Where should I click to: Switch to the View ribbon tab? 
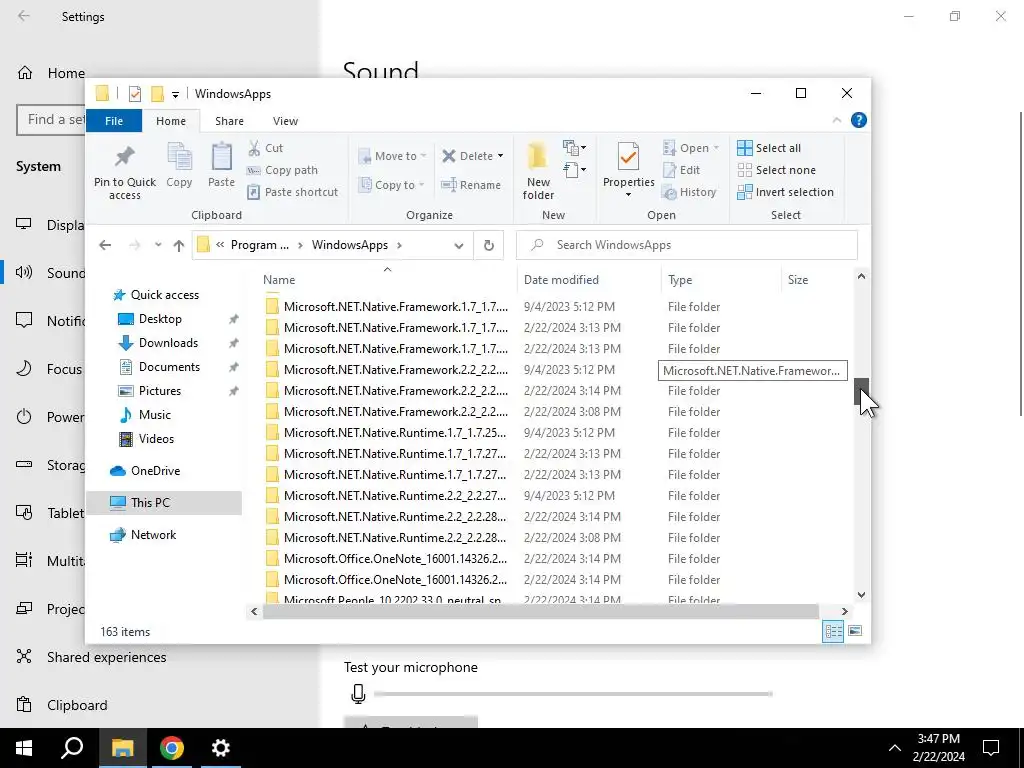pyautogui.click(x=285, y=121)
